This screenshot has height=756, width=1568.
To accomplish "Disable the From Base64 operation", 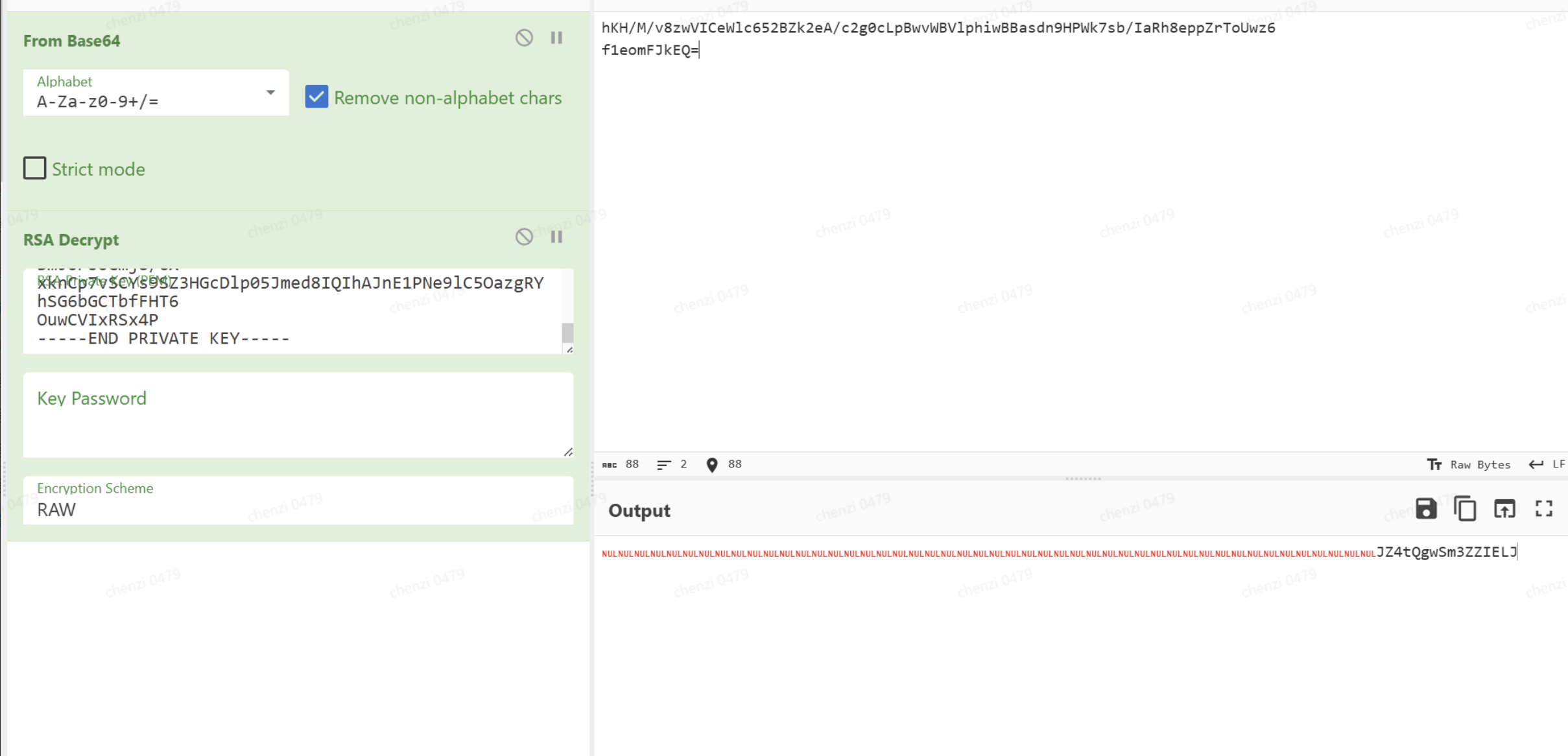I will coord(524,38).
